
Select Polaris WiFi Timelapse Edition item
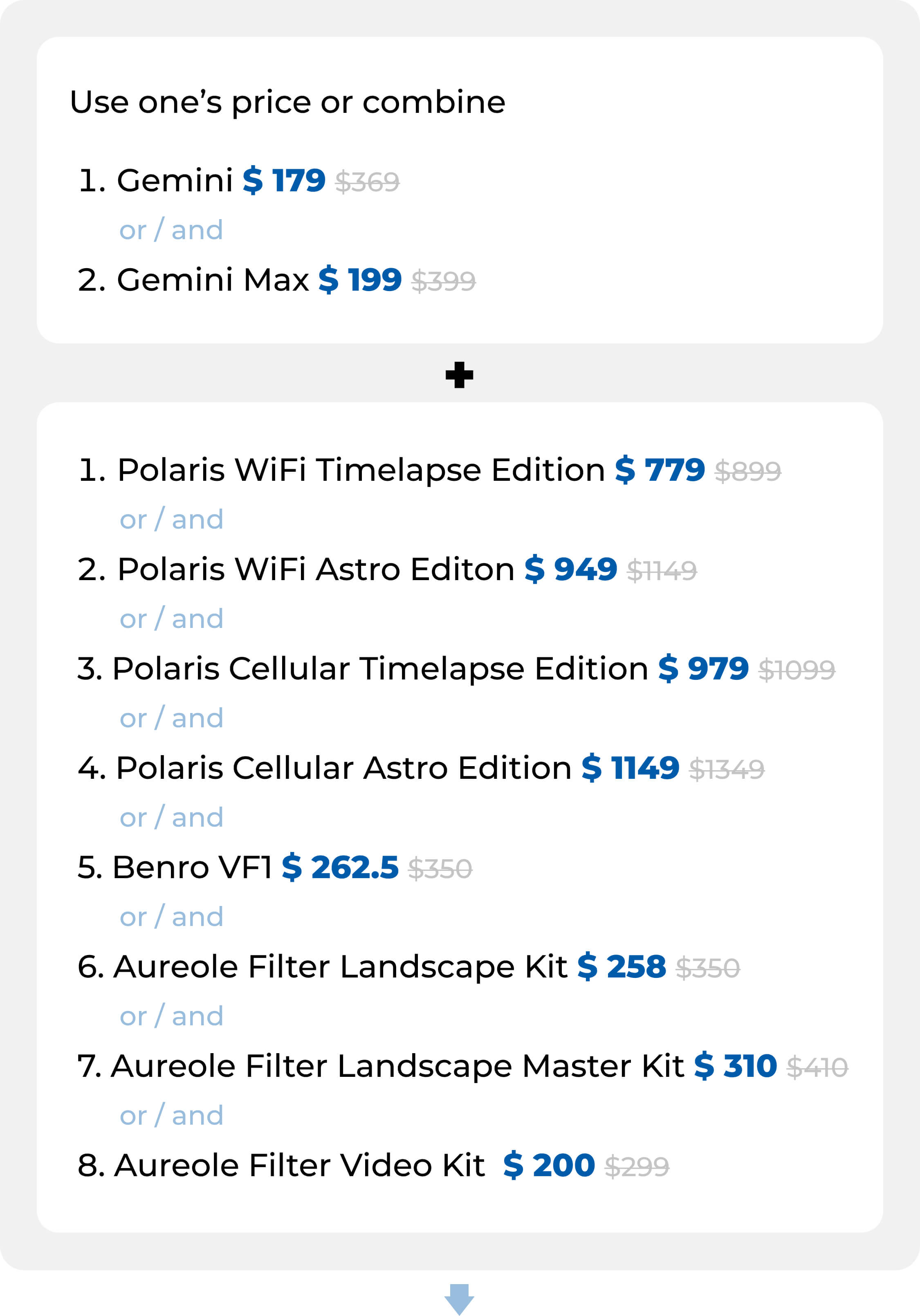tap(361, 471)
